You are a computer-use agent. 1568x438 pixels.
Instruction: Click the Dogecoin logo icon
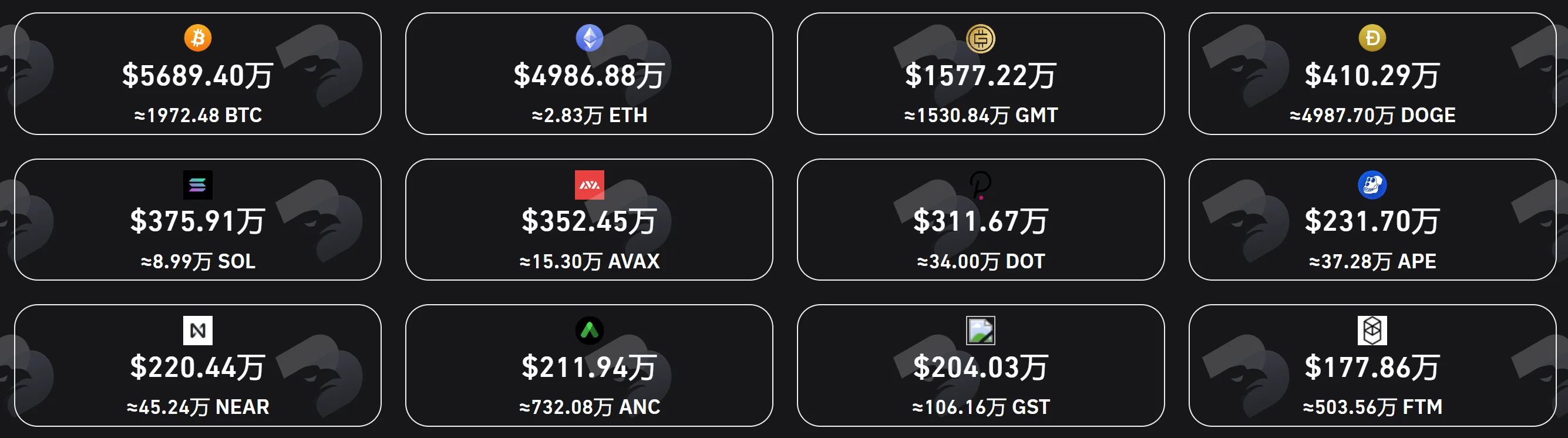[x=1372, y=38]
